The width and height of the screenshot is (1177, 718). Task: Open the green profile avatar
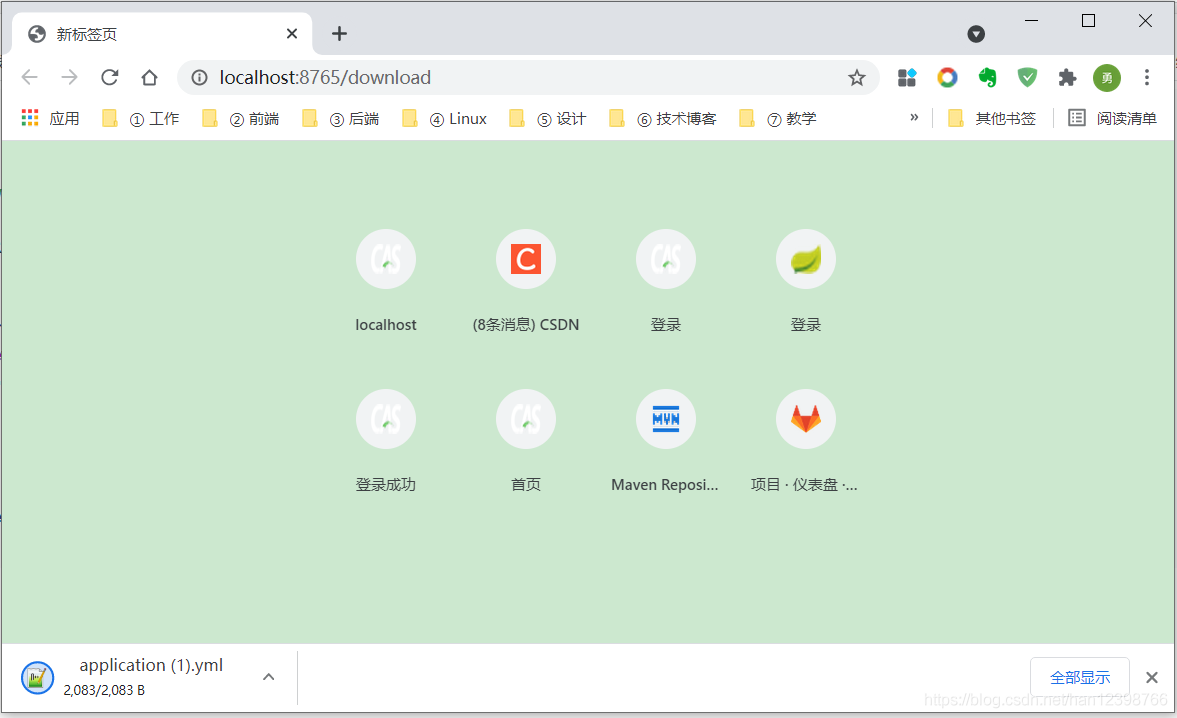coord(1106,77)
